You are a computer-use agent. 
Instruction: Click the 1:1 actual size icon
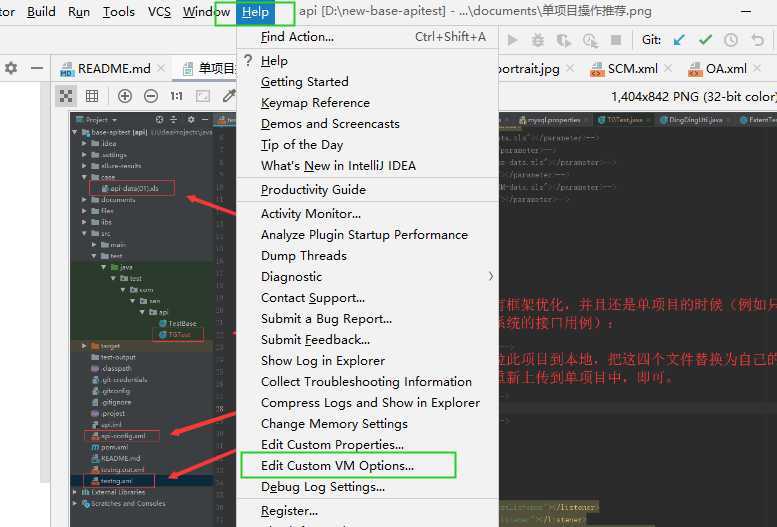point(176,96)
